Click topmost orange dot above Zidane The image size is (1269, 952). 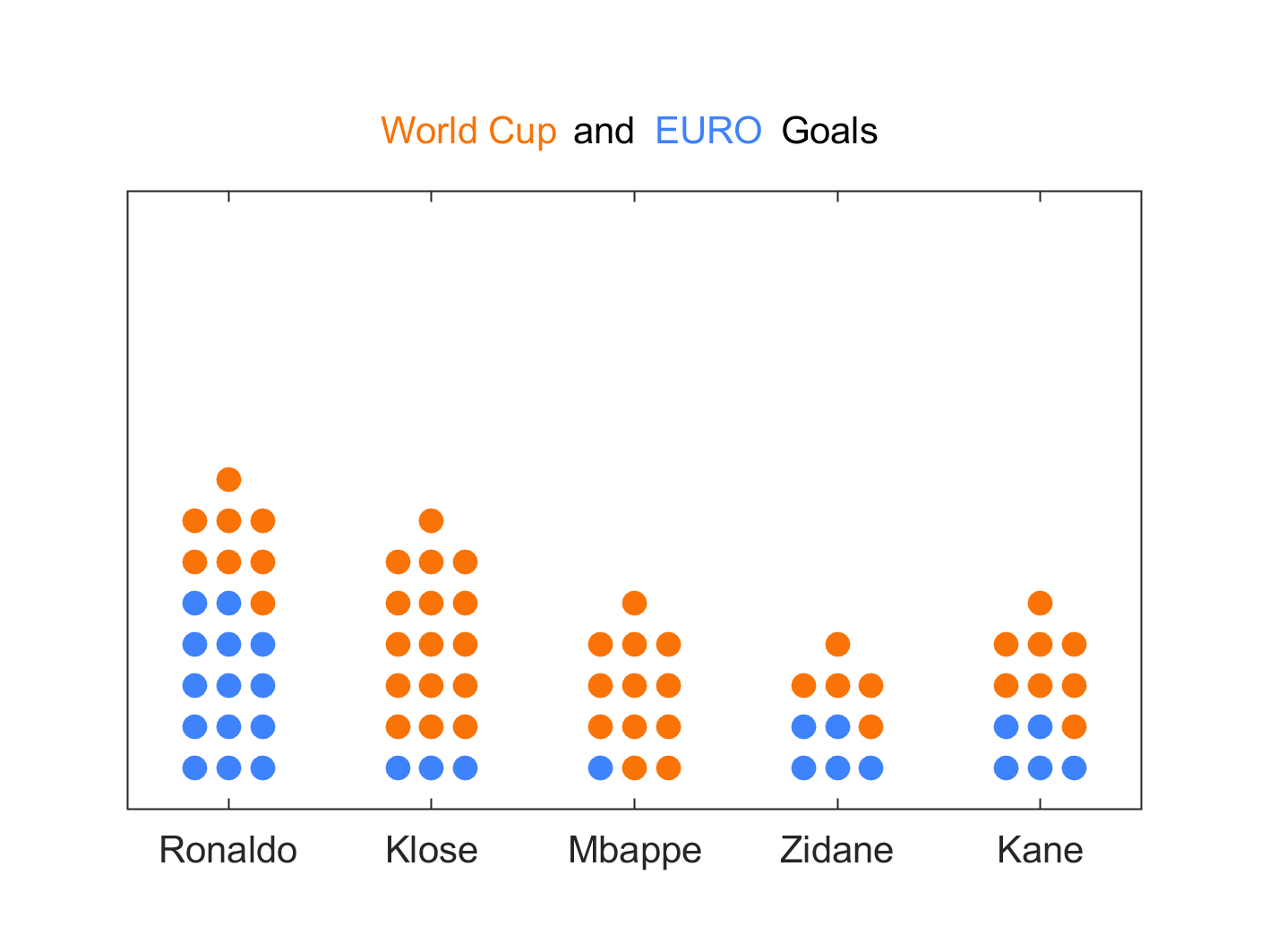pos(837,644)
